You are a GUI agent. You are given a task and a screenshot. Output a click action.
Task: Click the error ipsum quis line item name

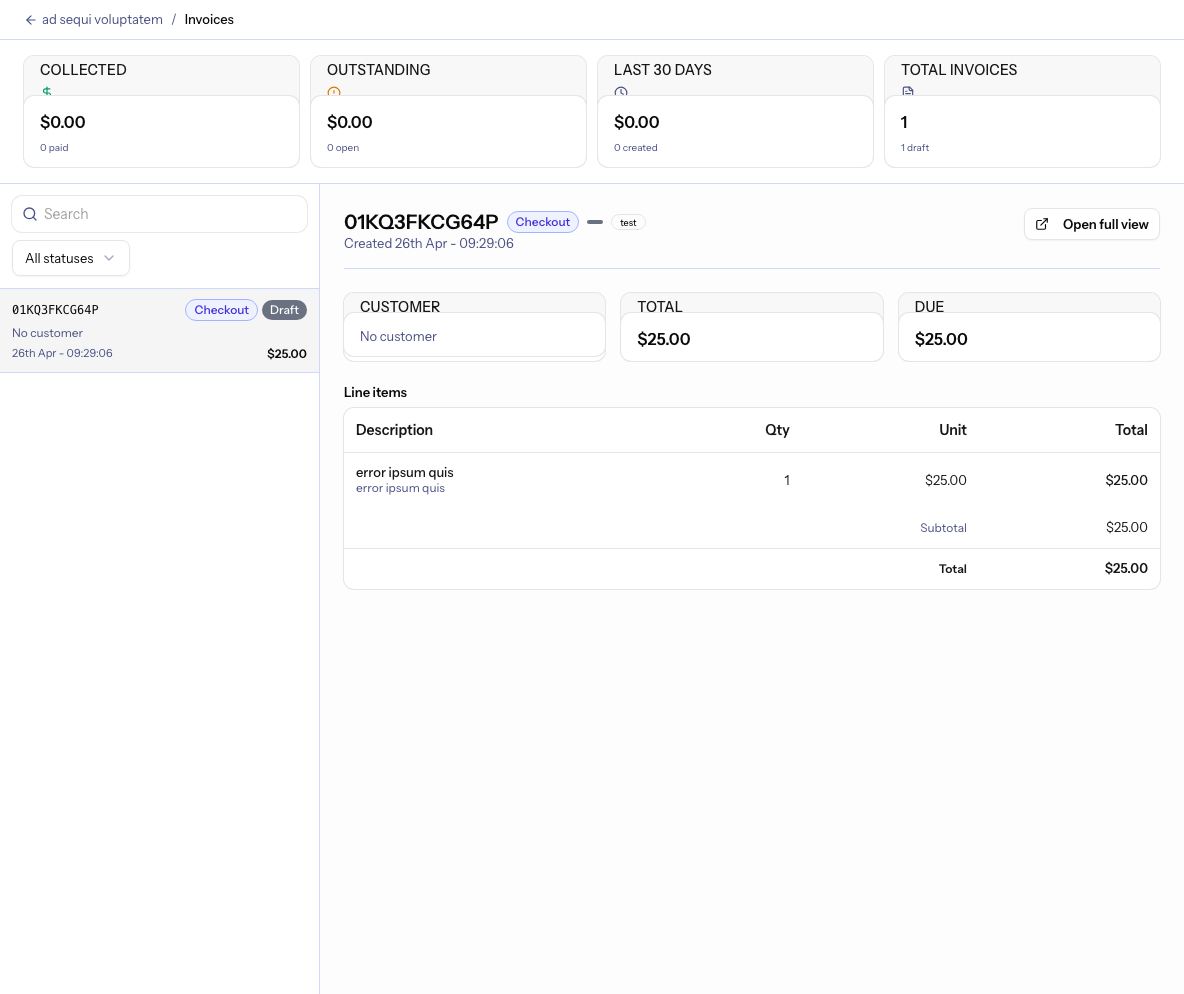(x=405, y=472)
